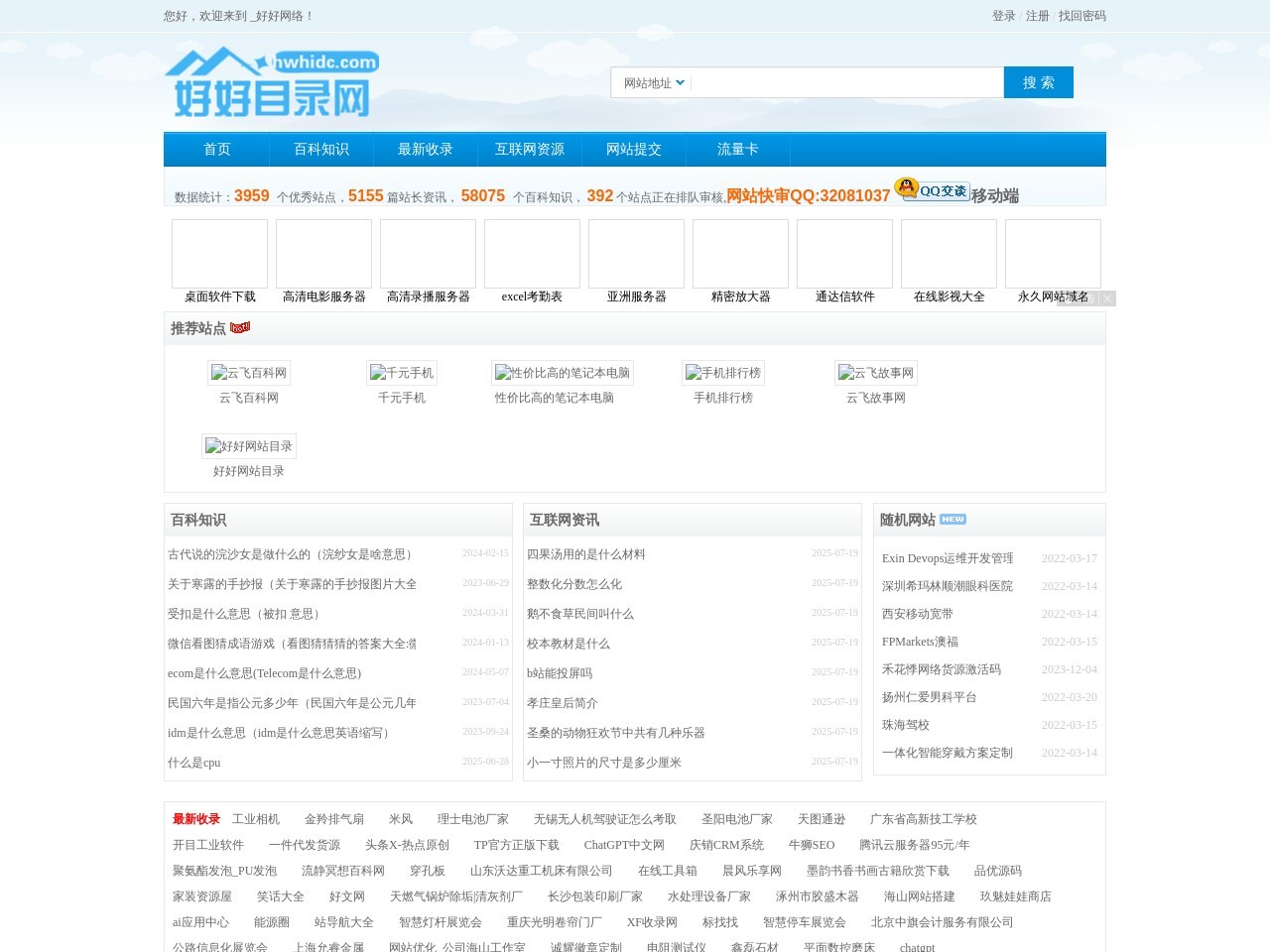This screenshot has height=952, width=1270.
Task: Open the 网站提交 menu item
Action: (634, 149)
